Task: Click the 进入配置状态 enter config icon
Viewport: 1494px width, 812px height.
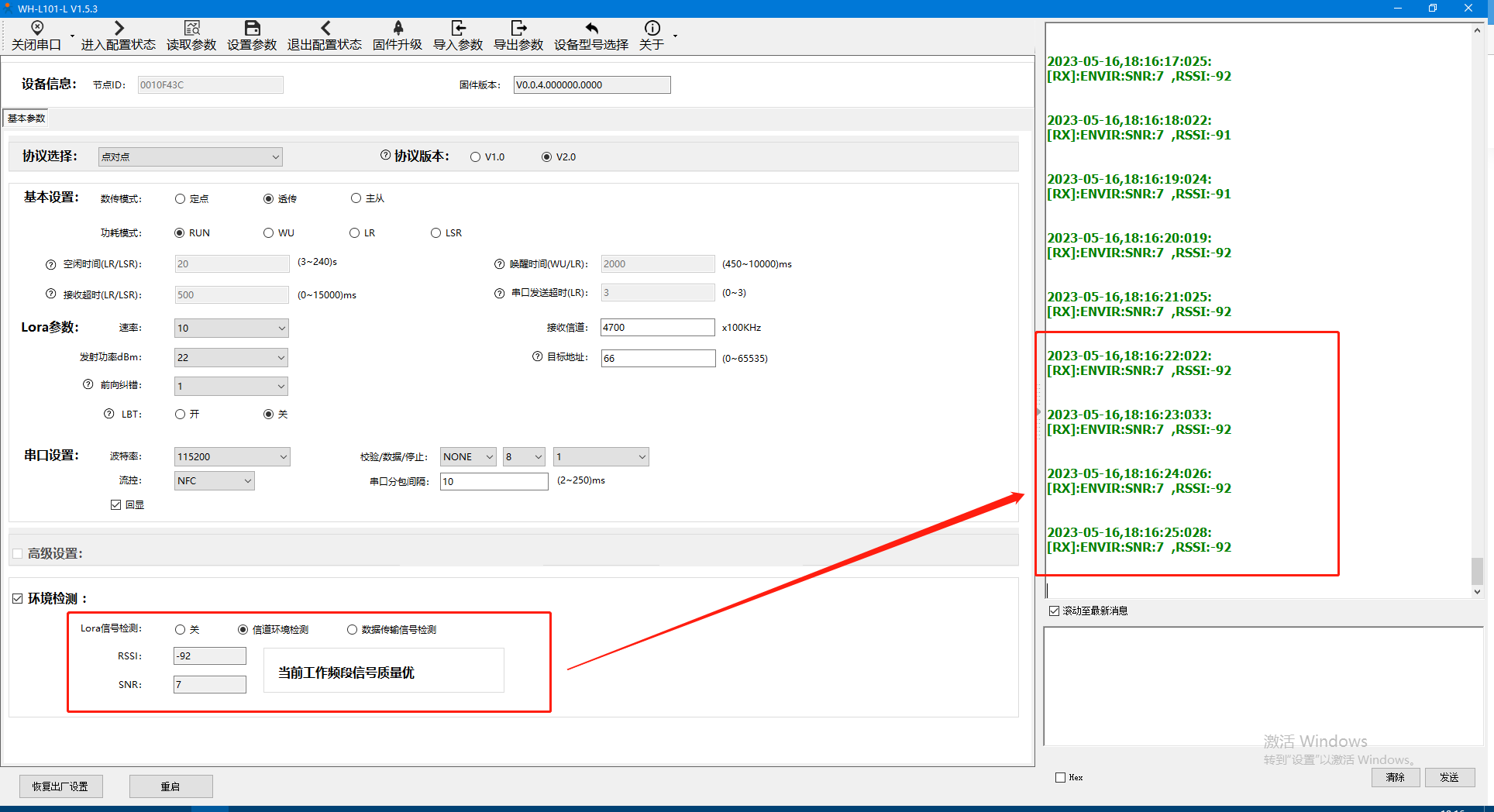Action: tap(119, 29)
